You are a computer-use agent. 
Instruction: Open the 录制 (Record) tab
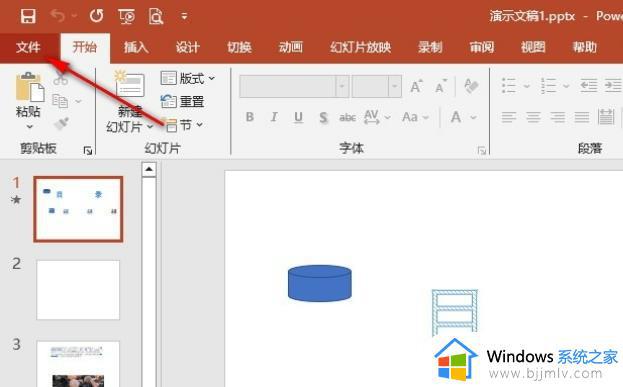tap(430, 47)
